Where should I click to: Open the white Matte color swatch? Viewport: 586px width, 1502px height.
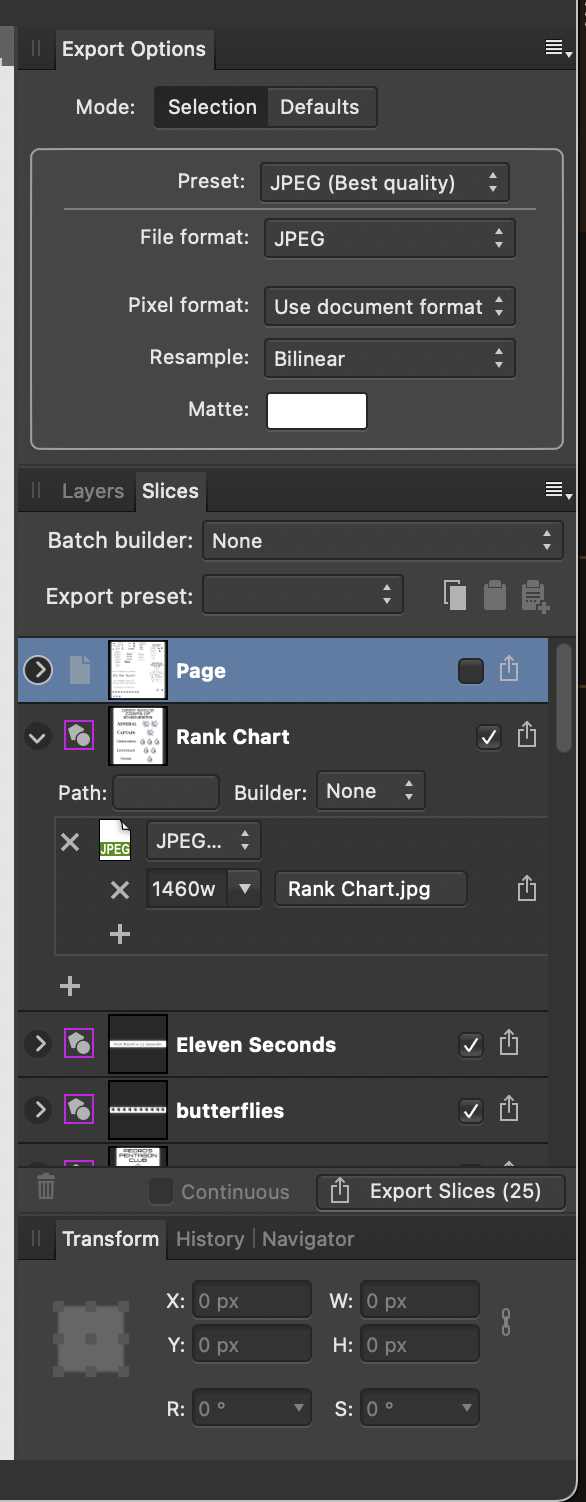point(317,411)
